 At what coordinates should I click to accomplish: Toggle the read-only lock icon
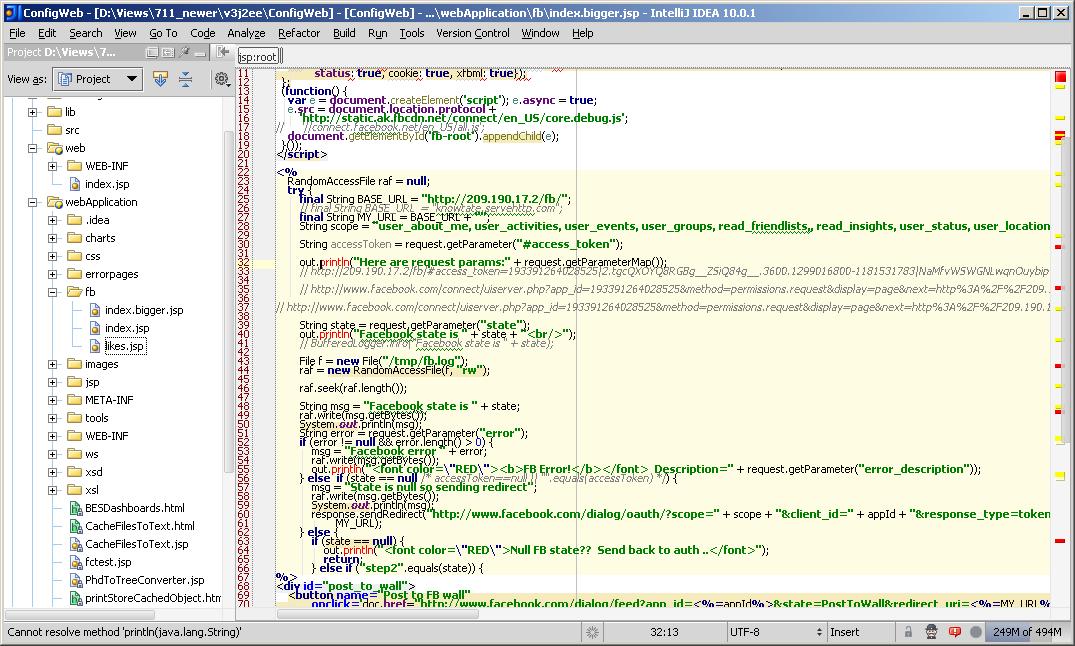click(908, 632)
